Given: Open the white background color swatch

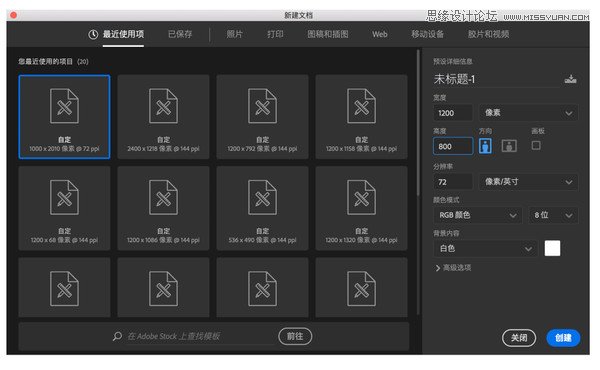Looking at the screenshot, I should [x=552, y=248].
